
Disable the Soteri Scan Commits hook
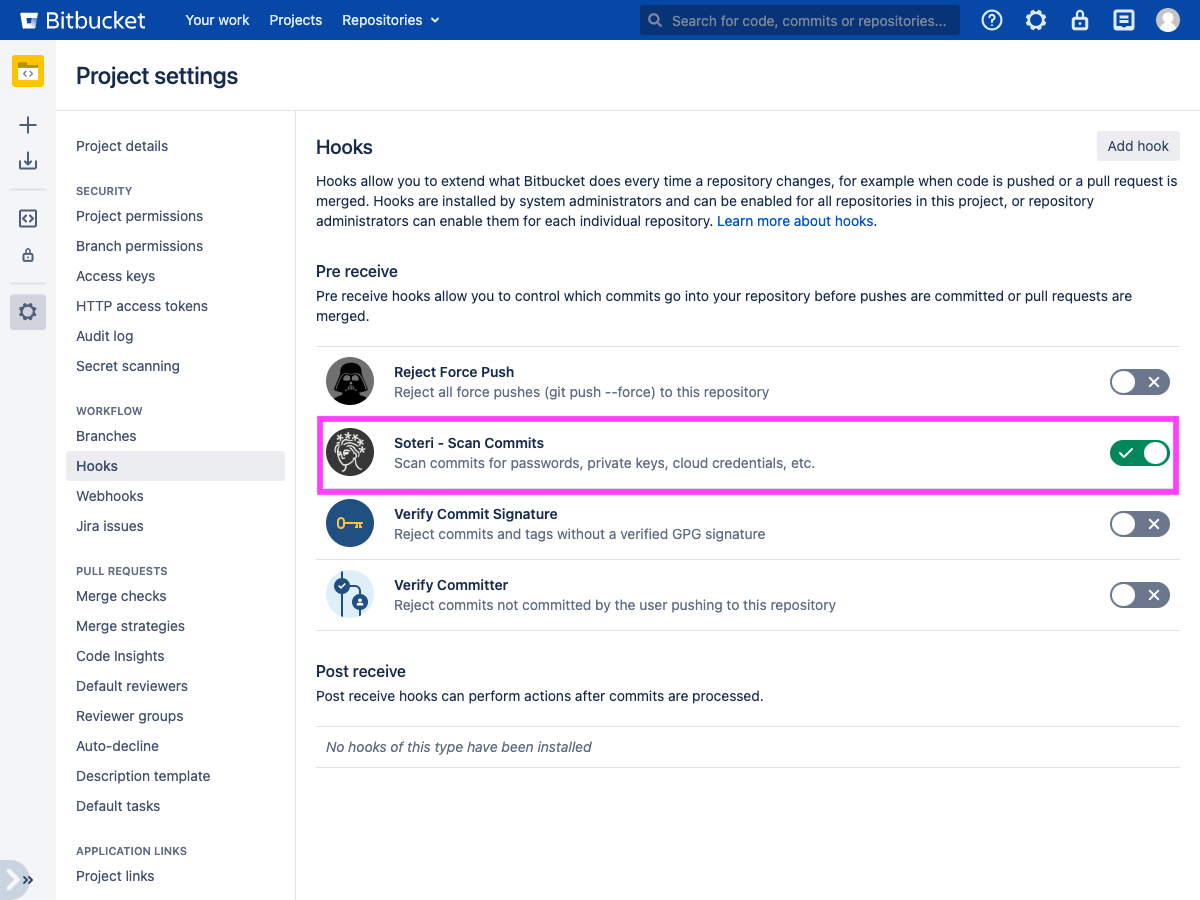click(1139, 453)
